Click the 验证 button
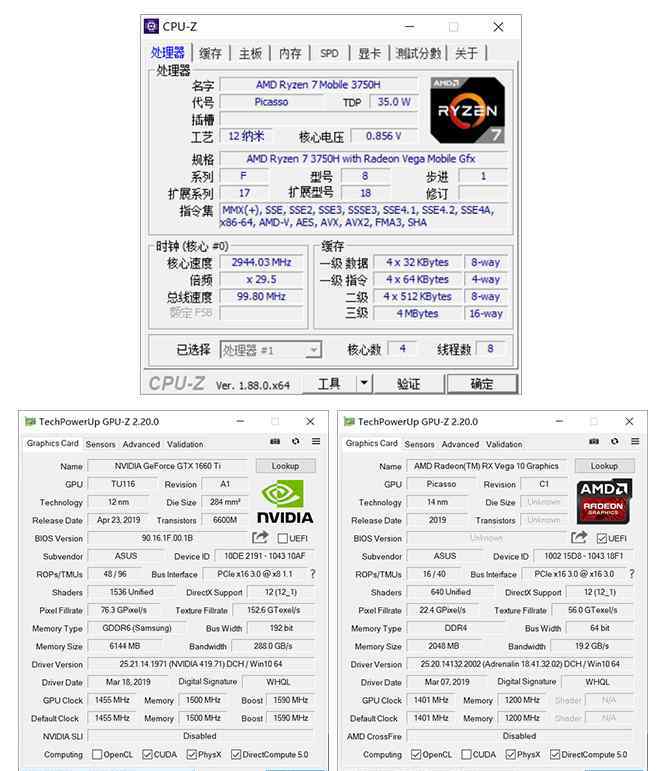 (408, 384)
